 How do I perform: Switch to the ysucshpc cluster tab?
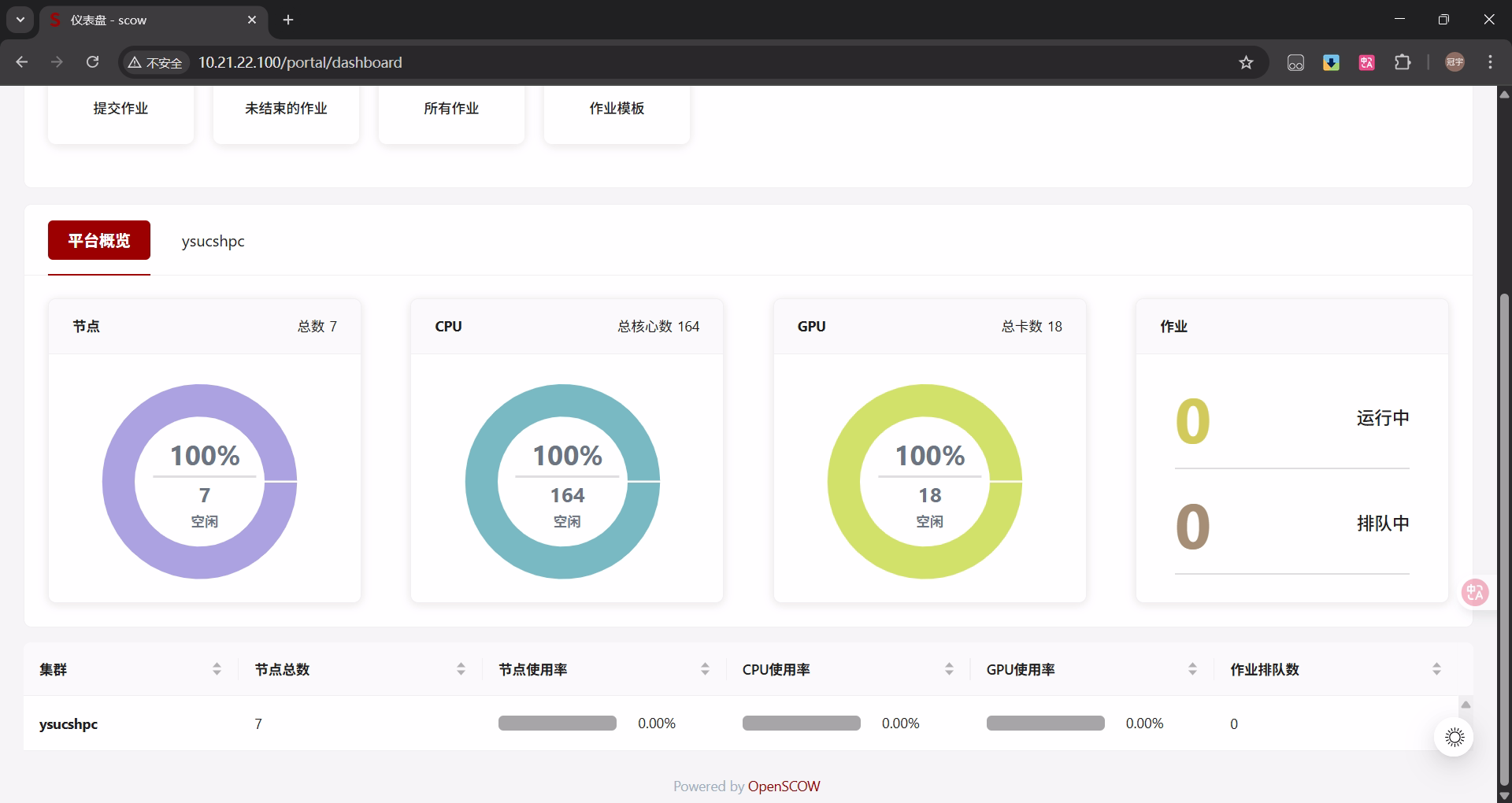coord(213,241)
